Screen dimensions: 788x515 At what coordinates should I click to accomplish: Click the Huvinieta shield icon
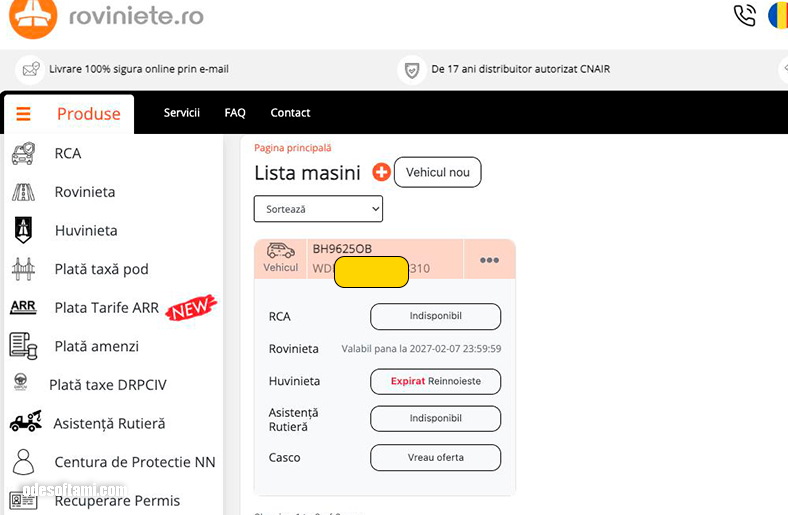coord(23,230)
